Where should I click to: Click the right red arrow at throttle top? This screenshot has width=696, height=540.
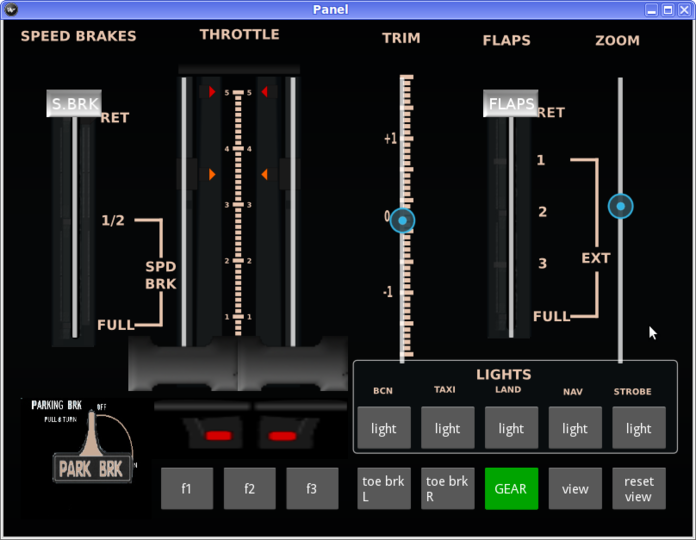pos(264,92)
